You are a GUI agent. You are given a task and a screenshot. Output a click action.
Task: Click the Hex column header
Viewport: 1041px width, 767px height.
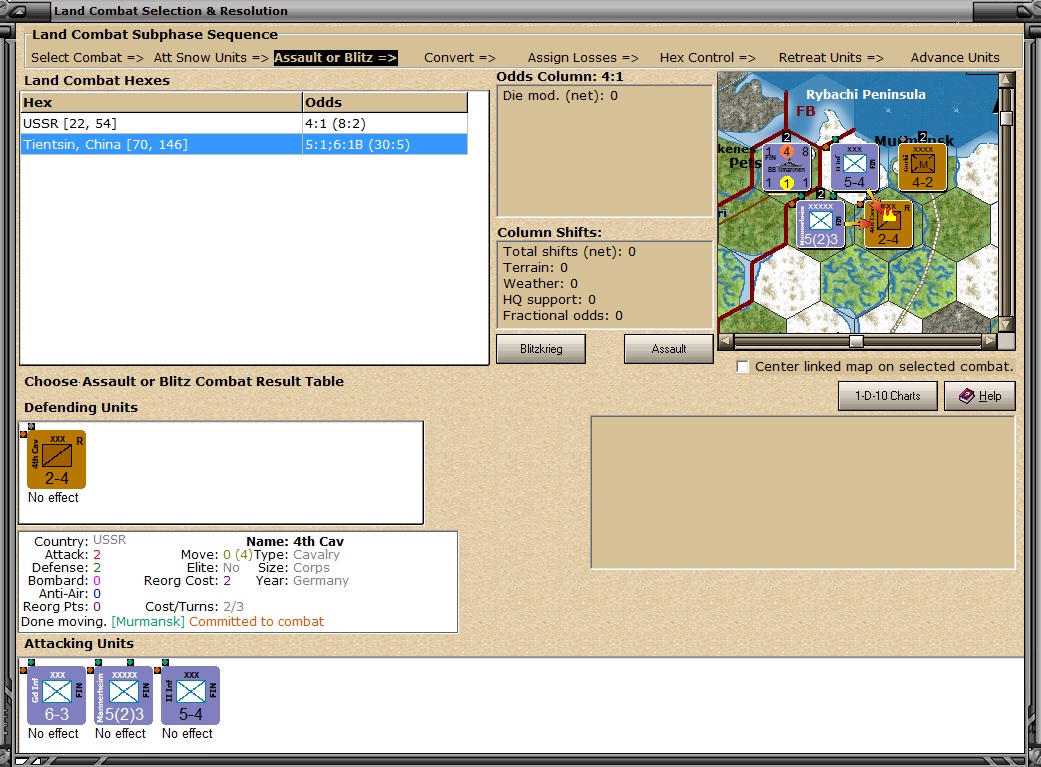[161, 102]
